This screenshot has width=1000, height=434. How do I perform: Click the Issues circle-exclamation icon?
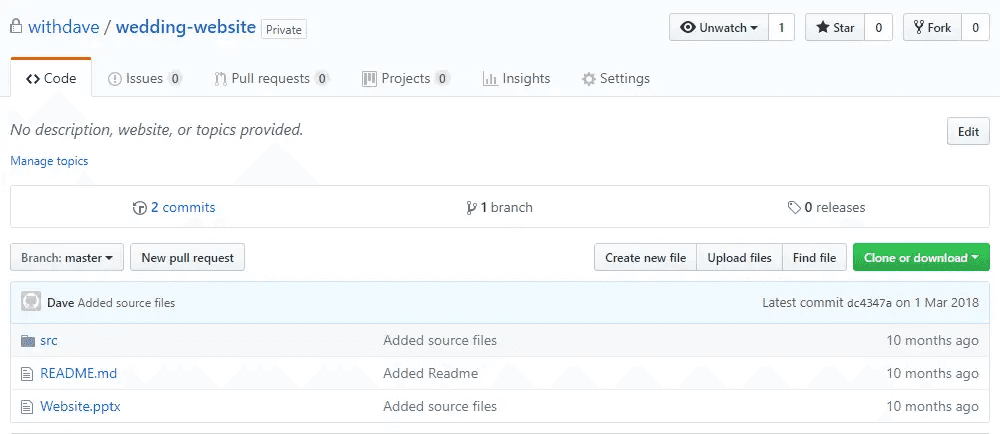pos(115,79)
